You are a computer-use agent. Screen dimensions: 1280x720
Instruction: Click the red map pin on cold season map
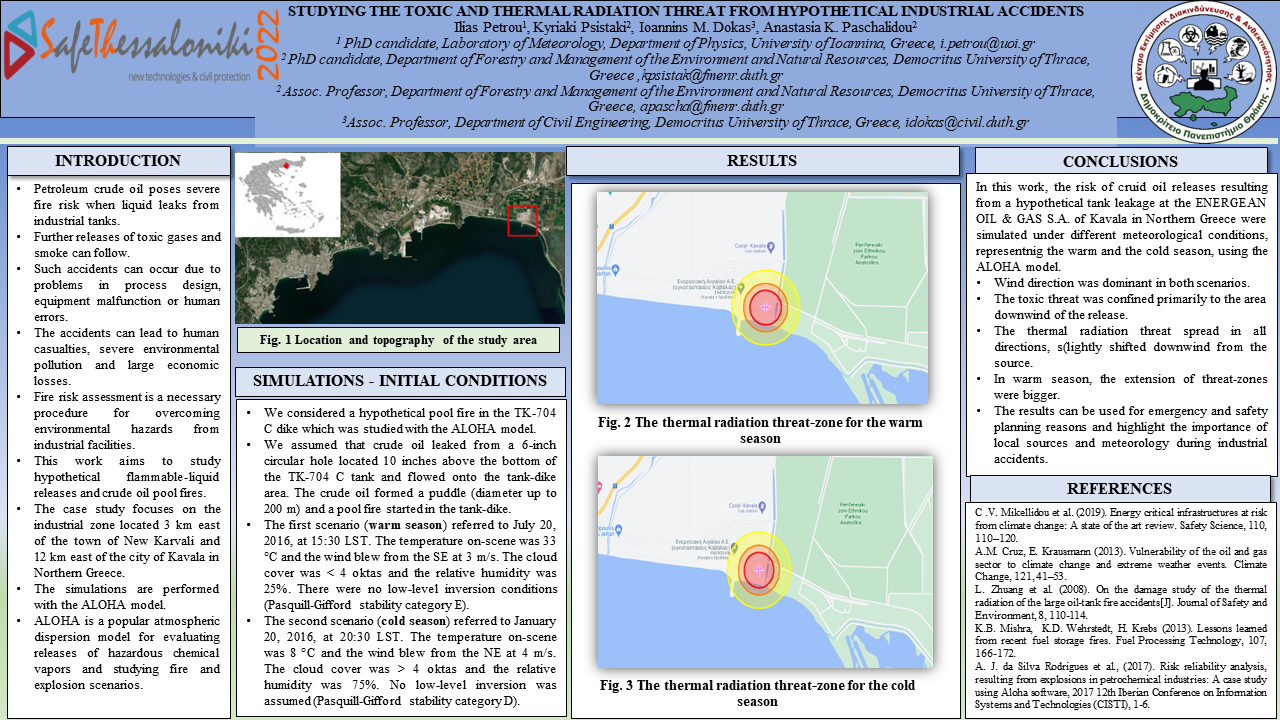(x=601, y=485)
